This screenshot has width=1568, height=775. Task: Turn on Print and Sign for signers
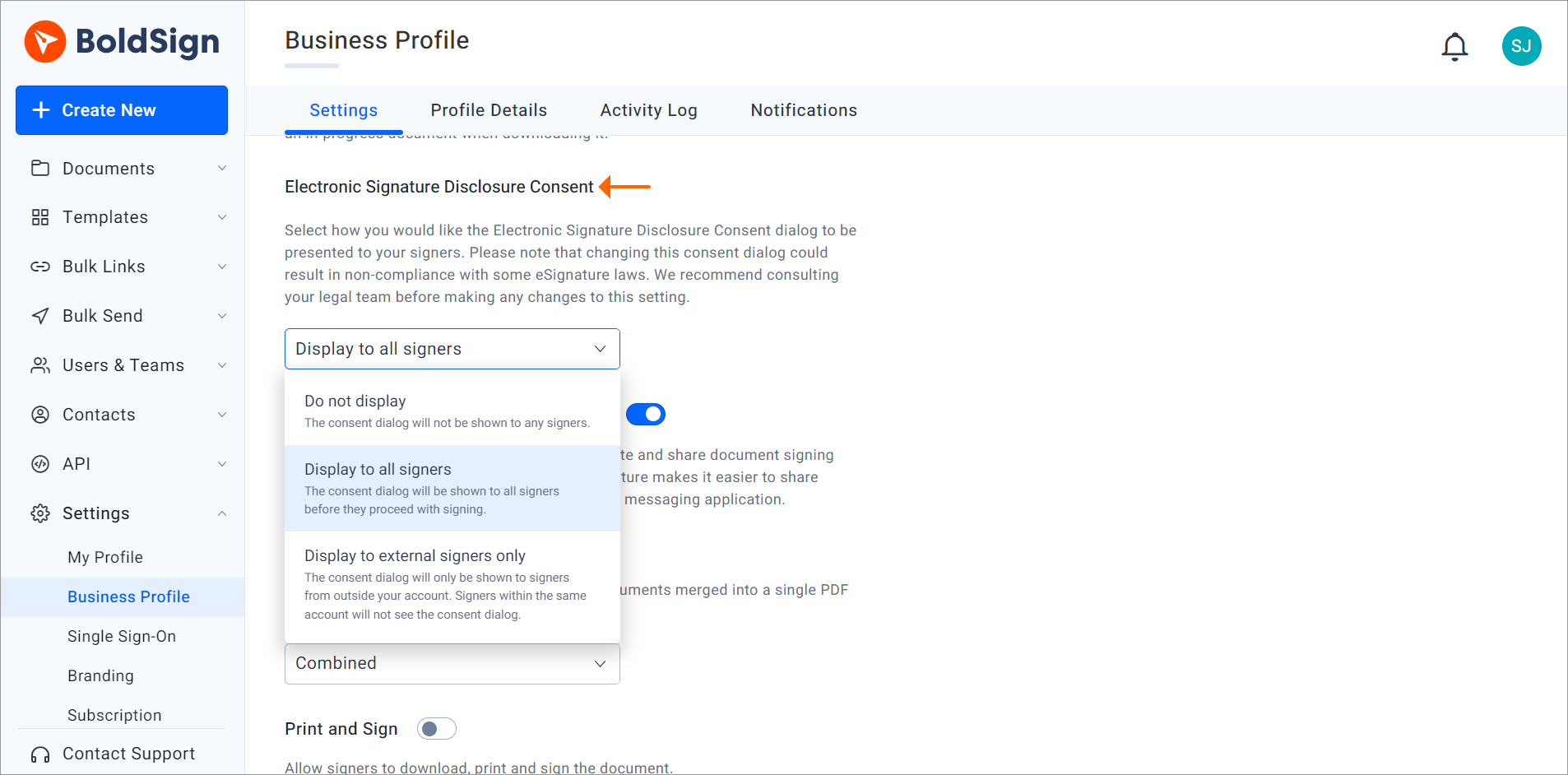tap(436, 728)
